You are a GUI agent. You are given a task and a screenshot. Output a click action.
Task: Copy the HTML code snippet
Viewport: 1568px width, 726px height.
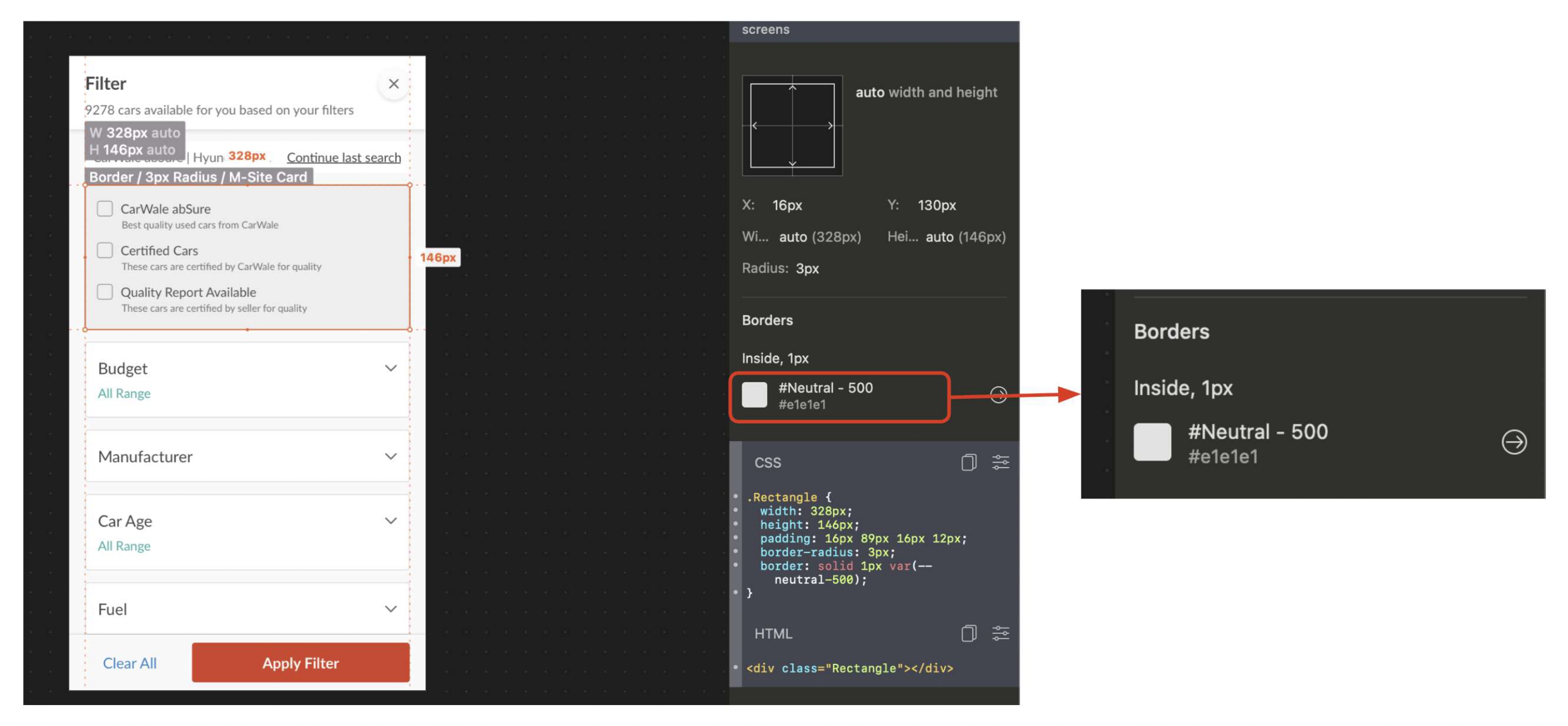(968, 633)
